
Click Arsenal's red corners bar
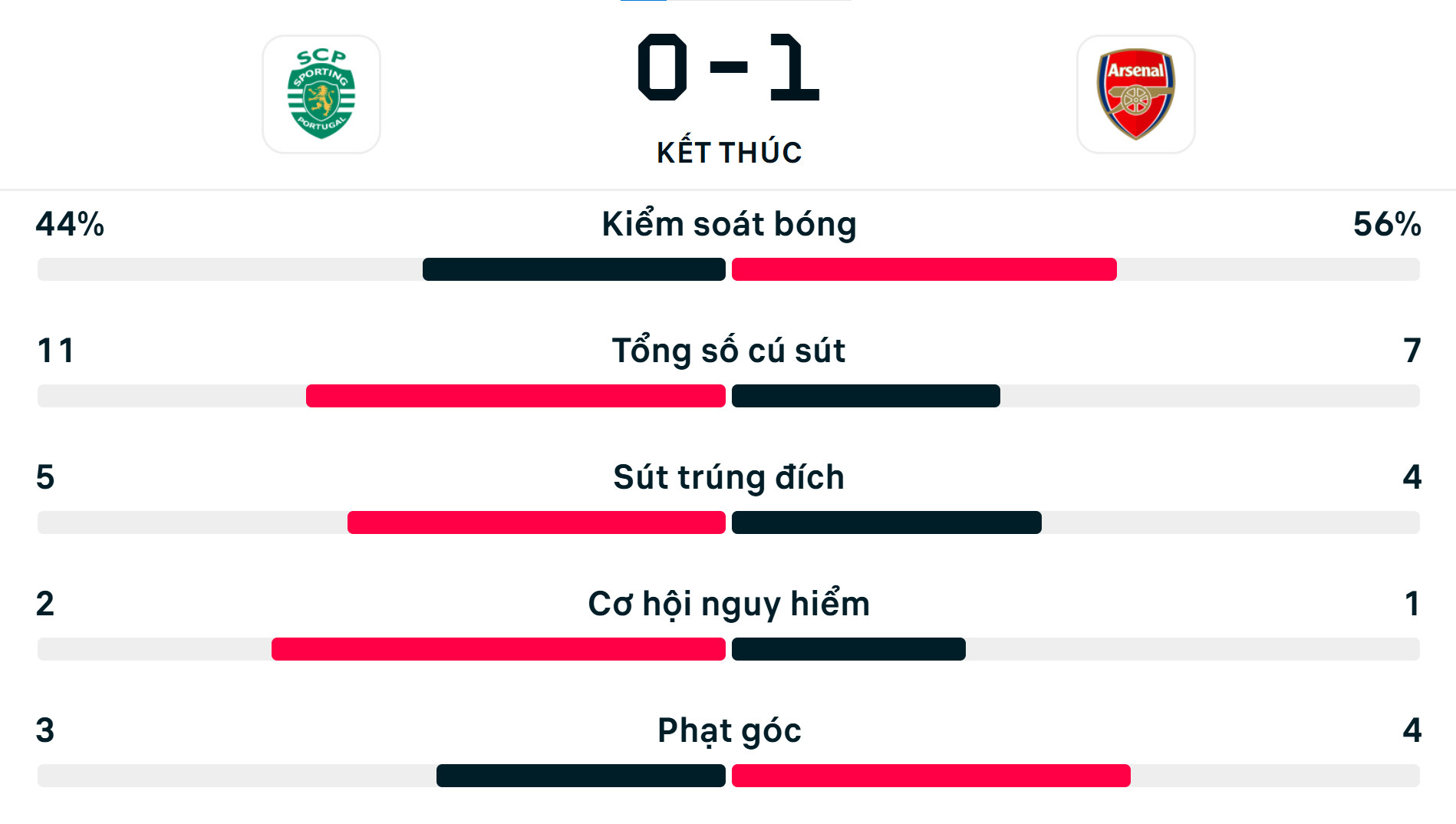pyautogui.click(x=931, y=776)
